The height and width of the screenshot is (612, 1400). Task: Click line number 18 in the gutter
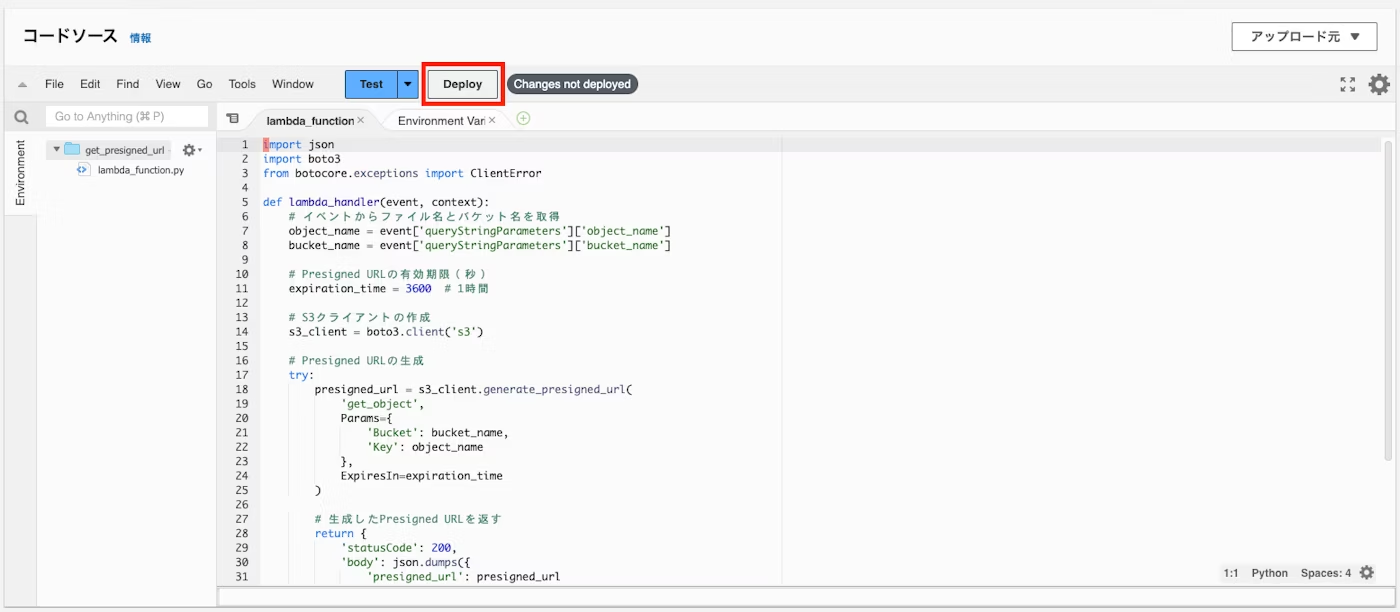click(242, 390)
